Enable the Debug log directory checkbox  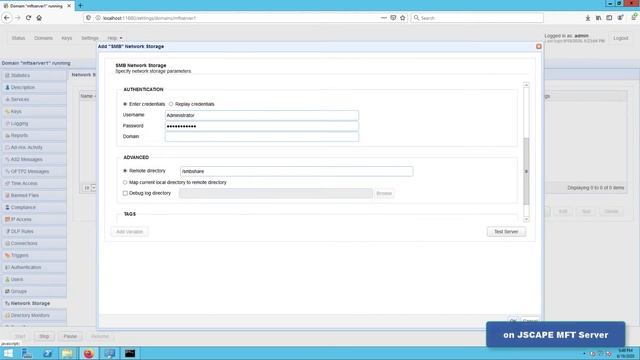[125, 193]
